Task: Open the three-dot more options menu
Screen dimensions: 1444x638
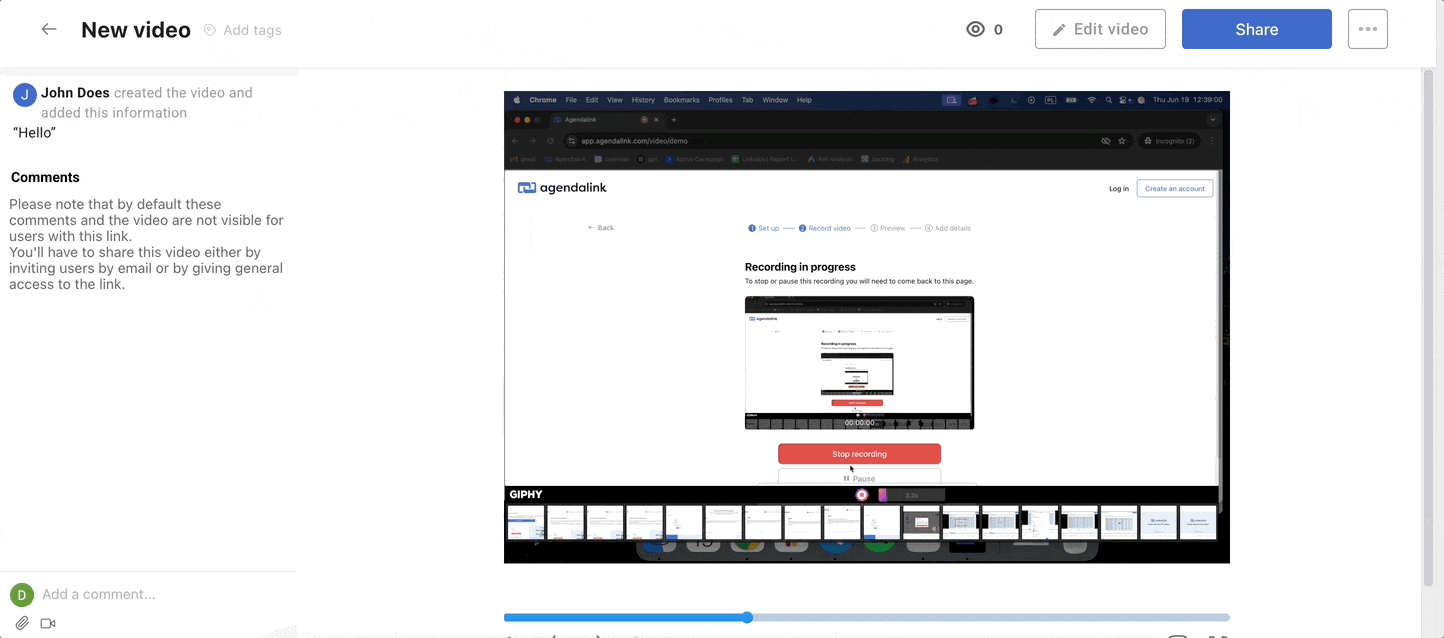Action: pyautogui.click(x=1367, y=29)
